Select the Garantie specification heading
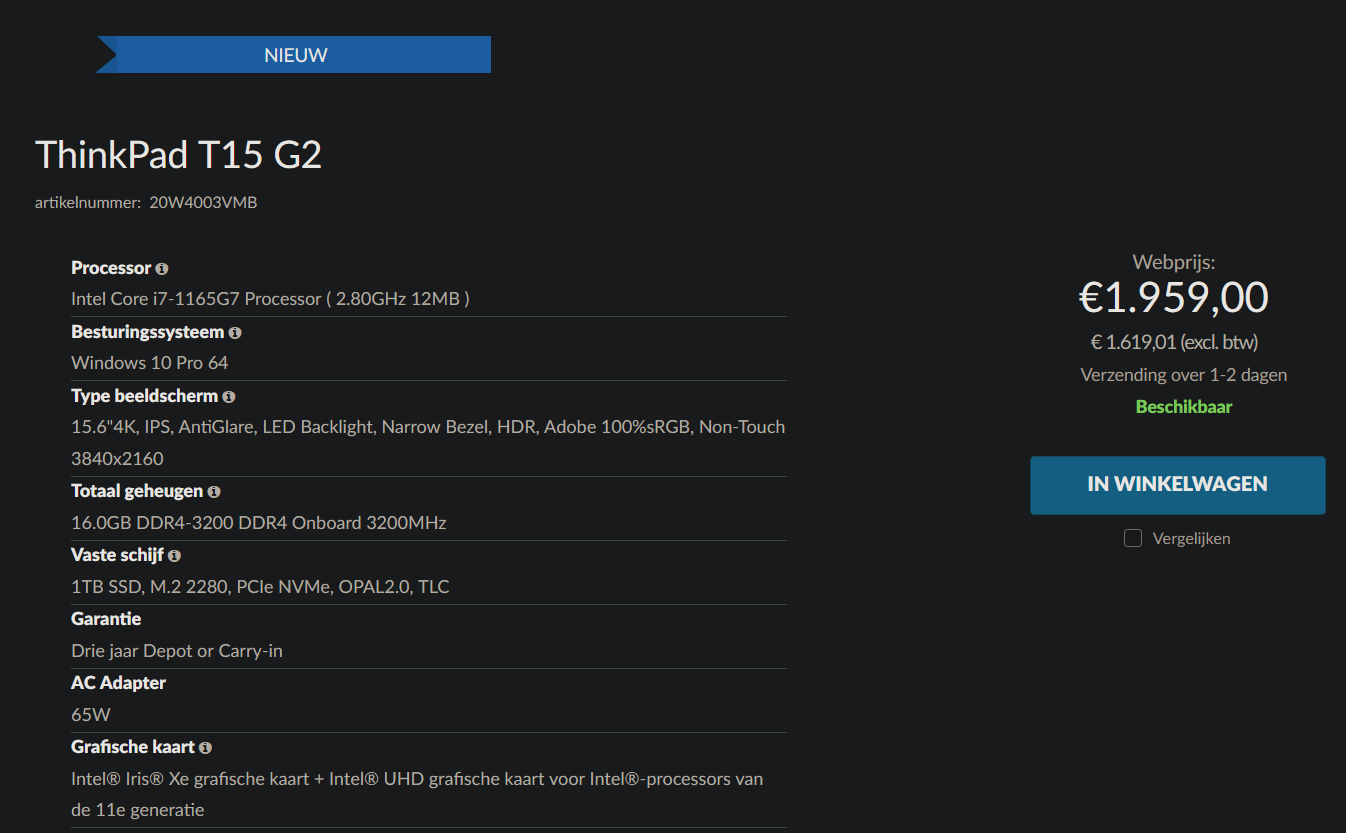This screenshot has height=833, width=1346. click(x=106, y=619)
